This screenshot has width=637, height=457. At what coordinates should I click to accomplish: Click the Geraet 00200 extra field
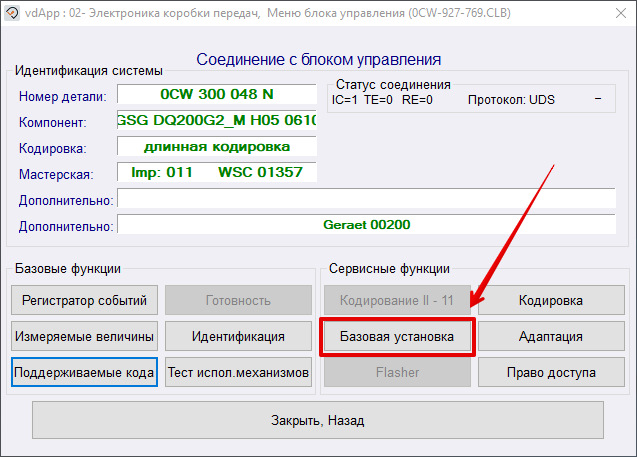point(366,224)
